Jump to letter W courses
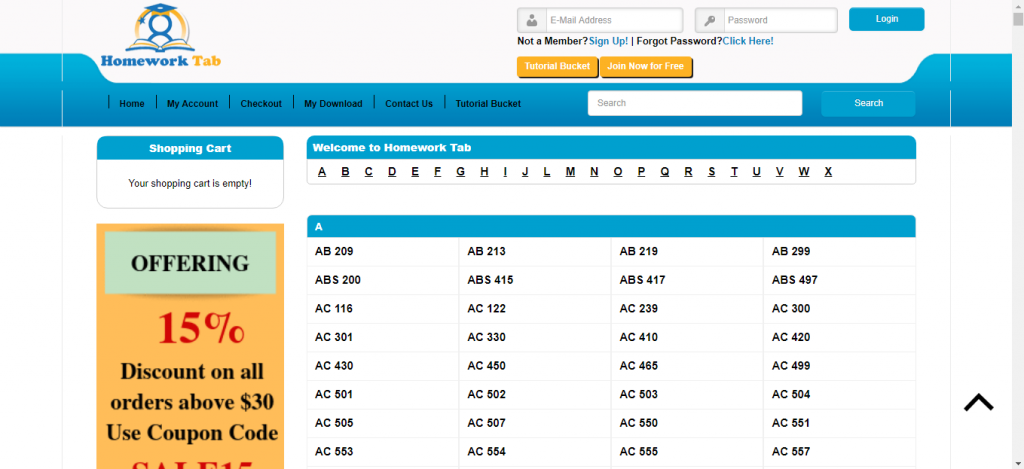This screenshot has height=469, width=1024. click(x=803, y=172)
